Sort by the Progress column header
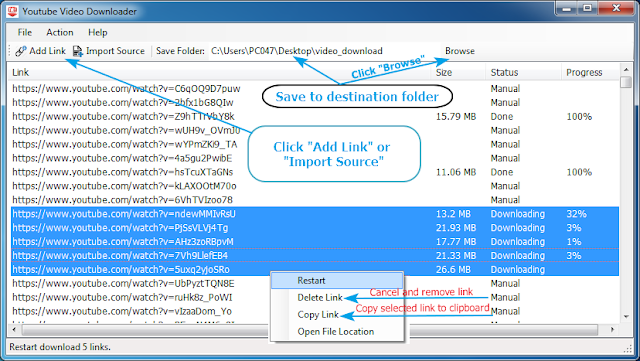 pyautogui.click(x=584, y=72)
